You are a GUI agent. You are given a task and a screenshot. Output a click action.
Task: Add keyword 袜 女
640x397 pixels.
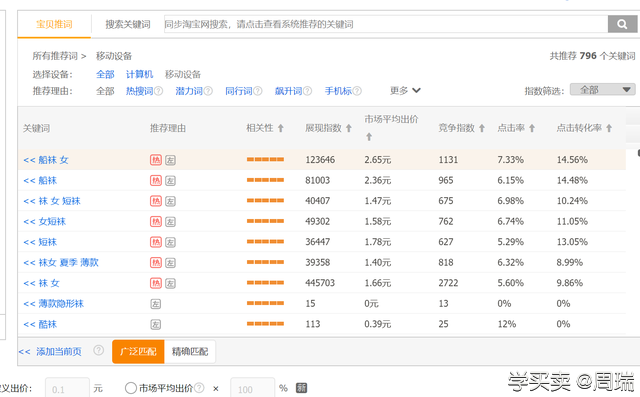(42, 283)
